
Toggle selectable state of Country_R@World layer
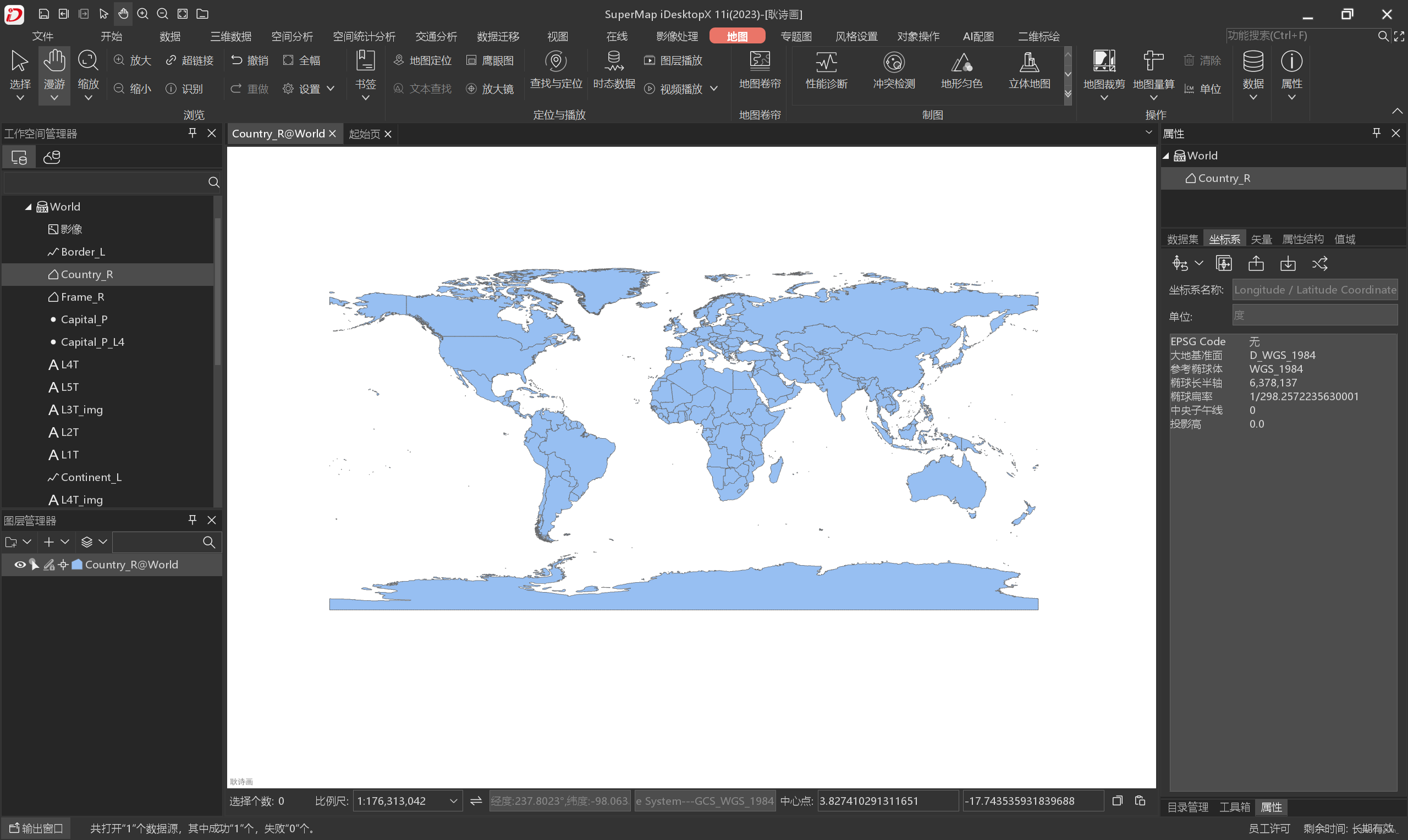tap(34, 565)
